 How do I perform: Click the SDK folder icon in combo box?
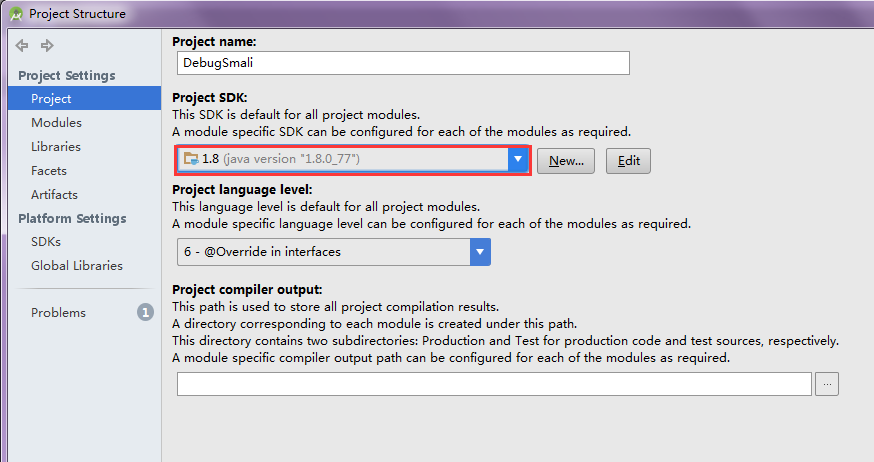[x=191, y=159]
